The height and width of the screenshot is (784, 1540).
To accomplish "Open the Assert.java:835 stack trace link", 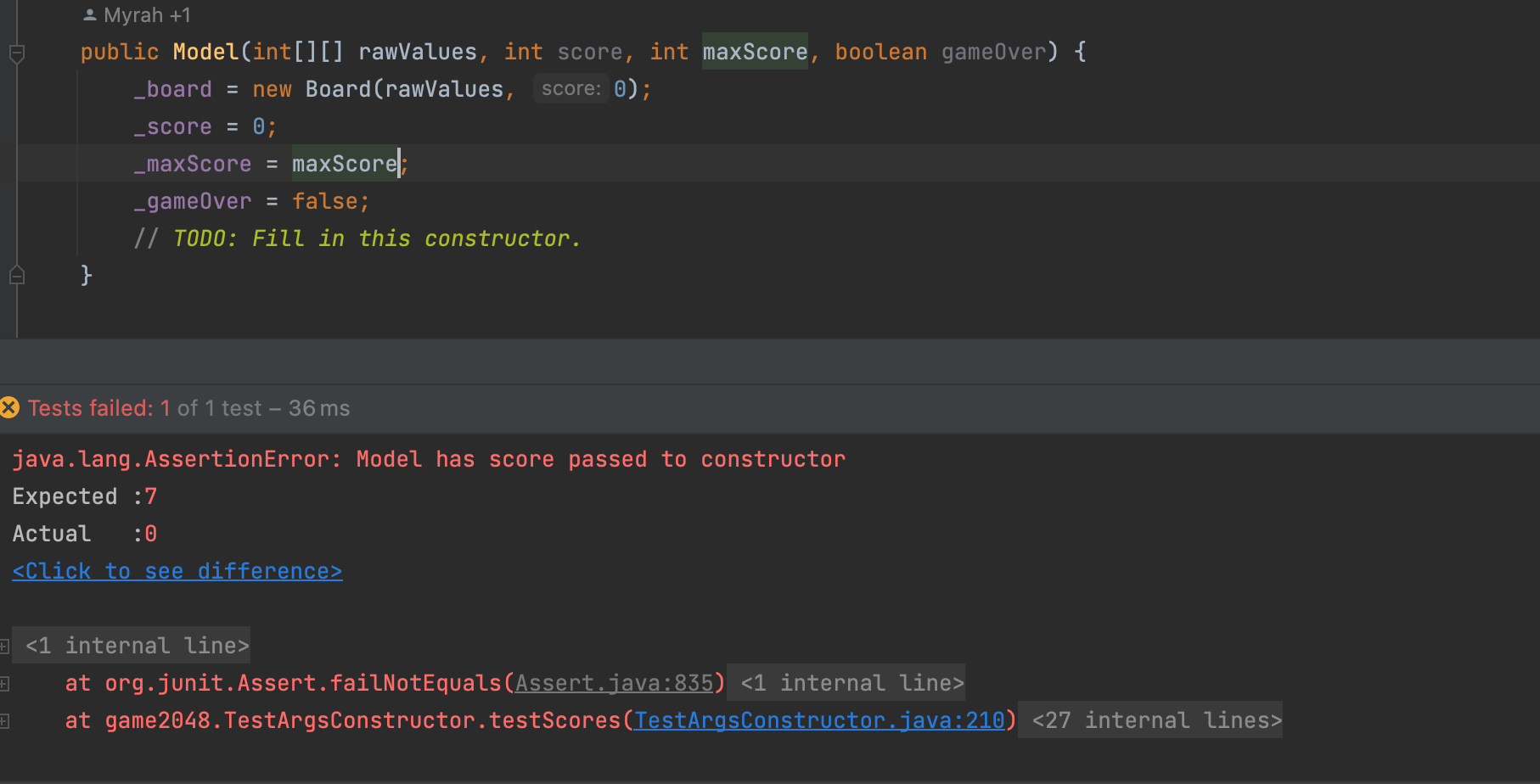I will [x=614, y=683].
